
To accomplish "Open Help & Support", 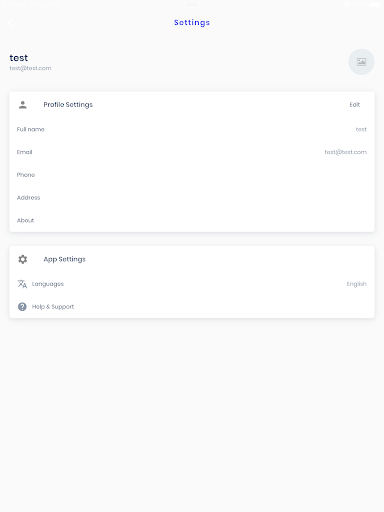I will point(192,307).
